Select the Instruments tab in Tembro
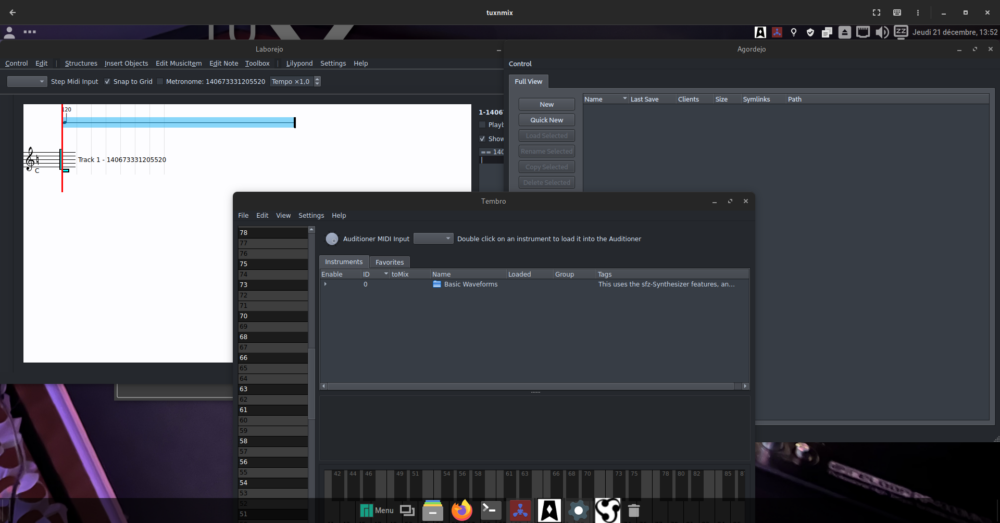Viewport: 1000px width, 523px height. 344,262
